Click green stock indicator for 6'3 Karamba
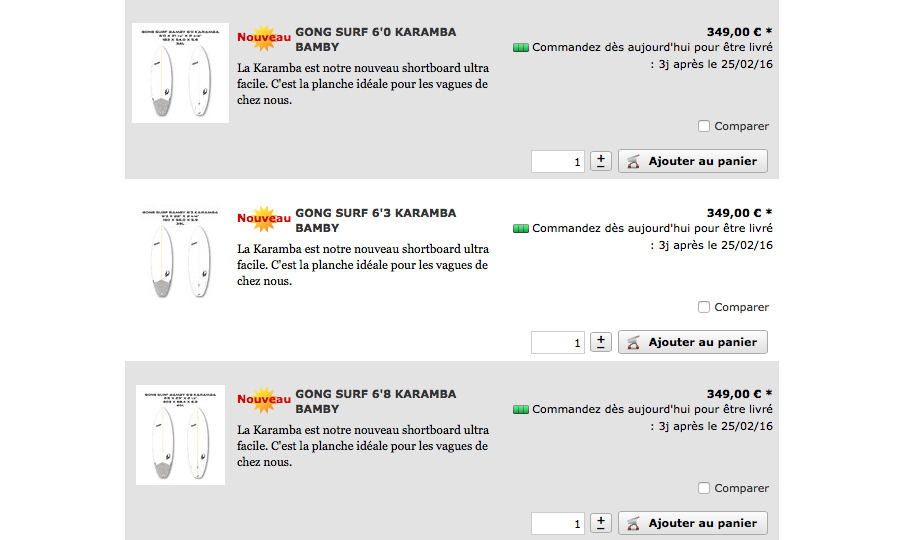This screenshot has width=910, height=540. tap(521, 229)
